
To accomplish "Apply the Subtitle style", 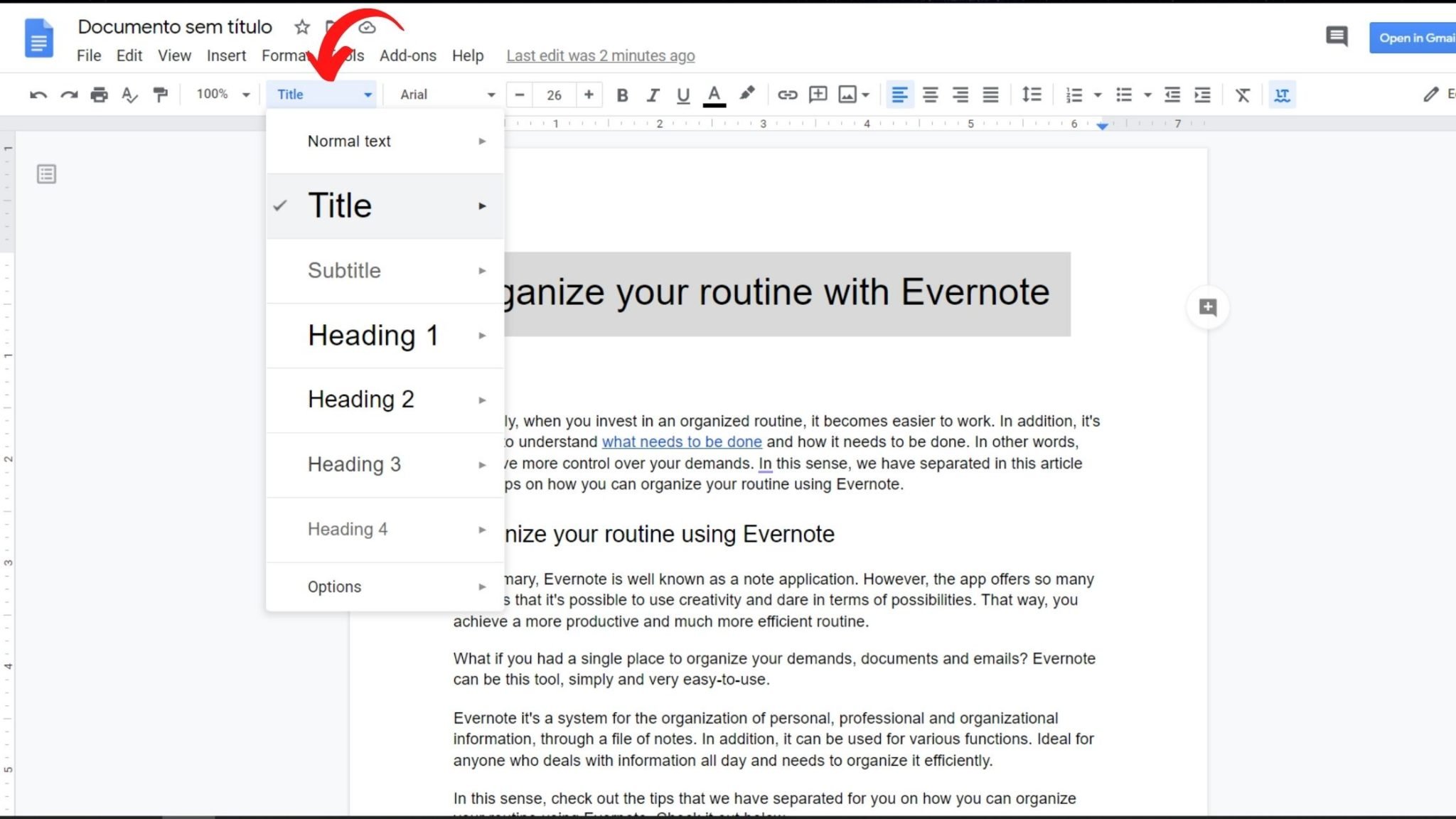I will [385, 271].
